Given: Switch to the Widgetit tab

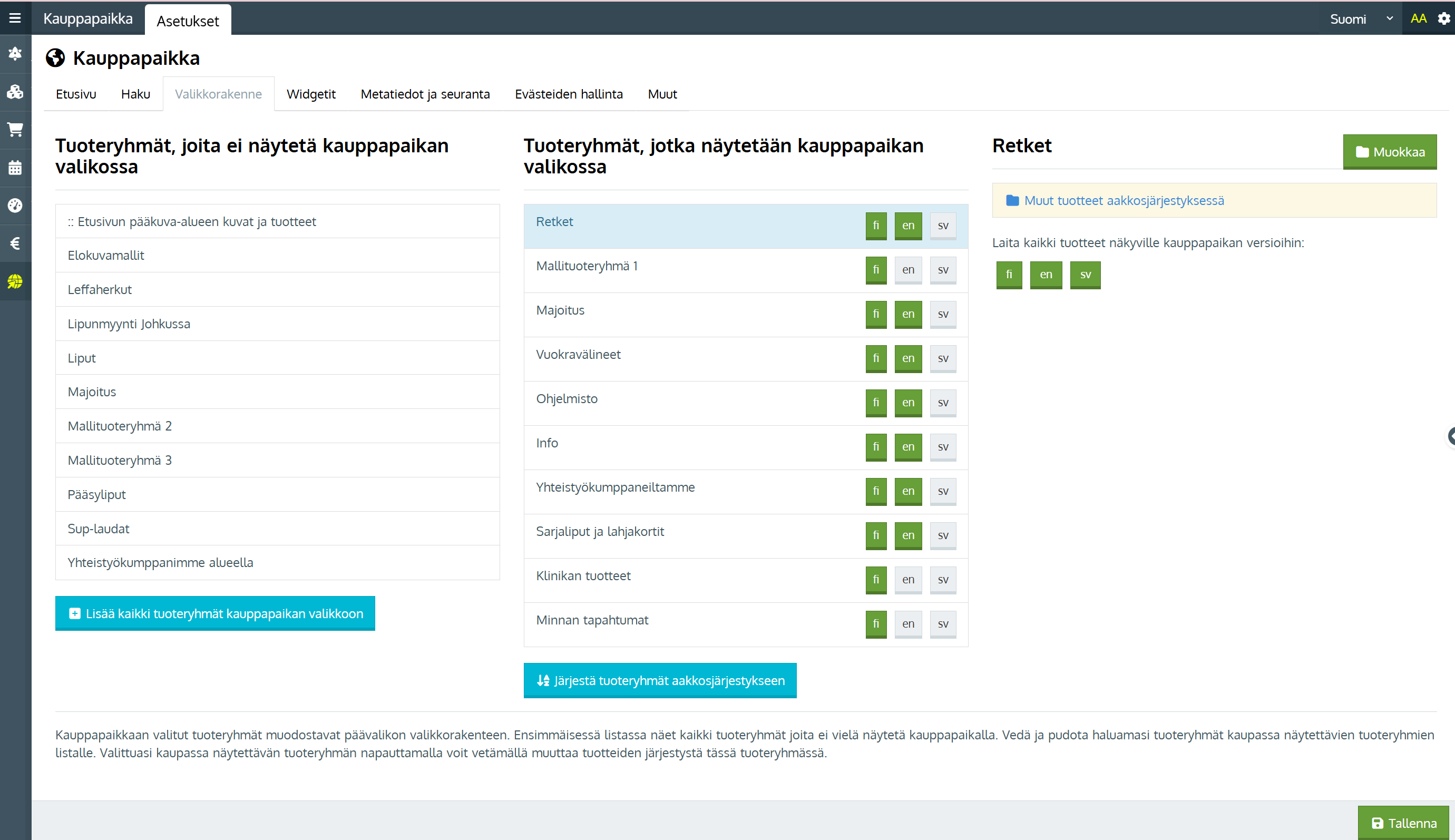Looking at the screenshot, I should (310, 94).
